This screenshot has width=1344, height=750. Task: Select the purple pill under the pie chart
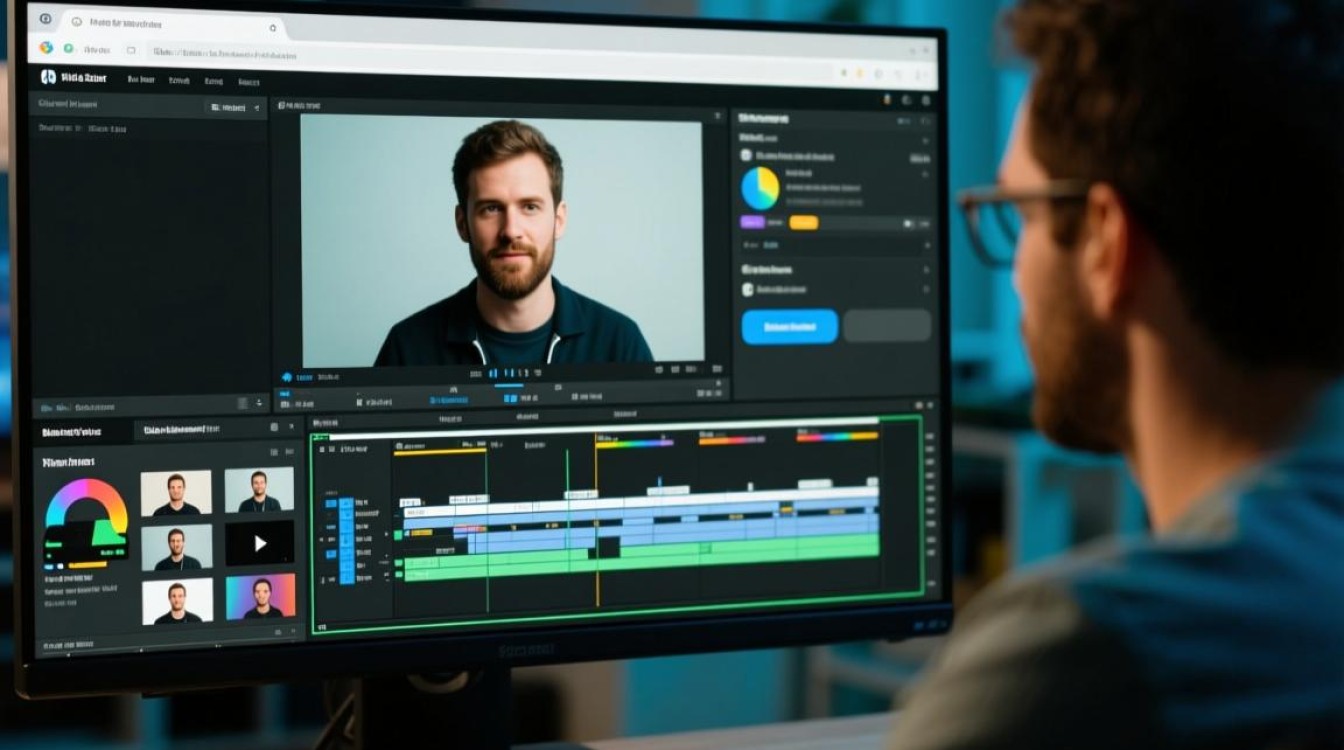(x=752, y=222)
